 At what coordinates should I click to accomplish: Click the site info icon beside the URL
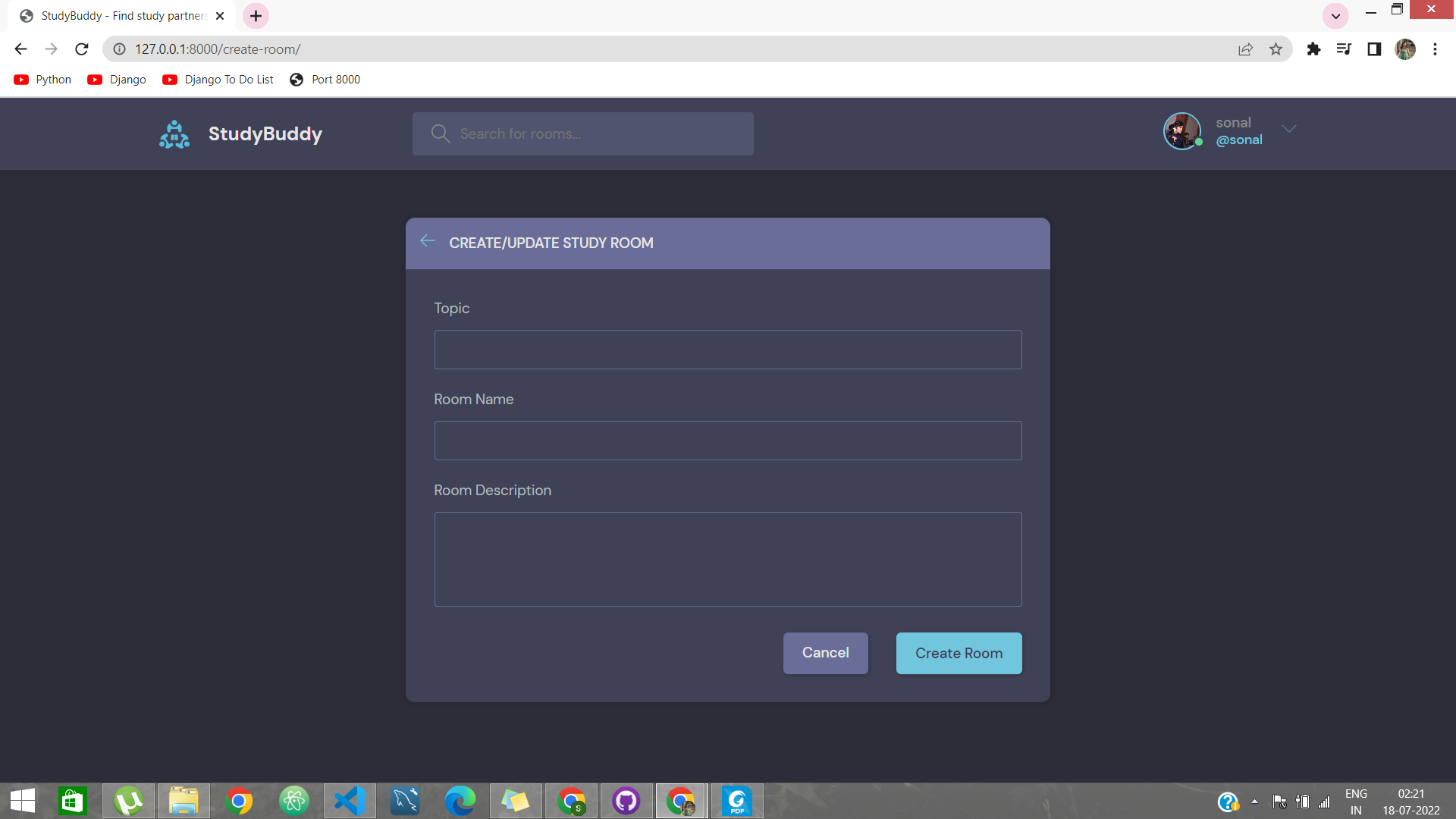point(119,49)
